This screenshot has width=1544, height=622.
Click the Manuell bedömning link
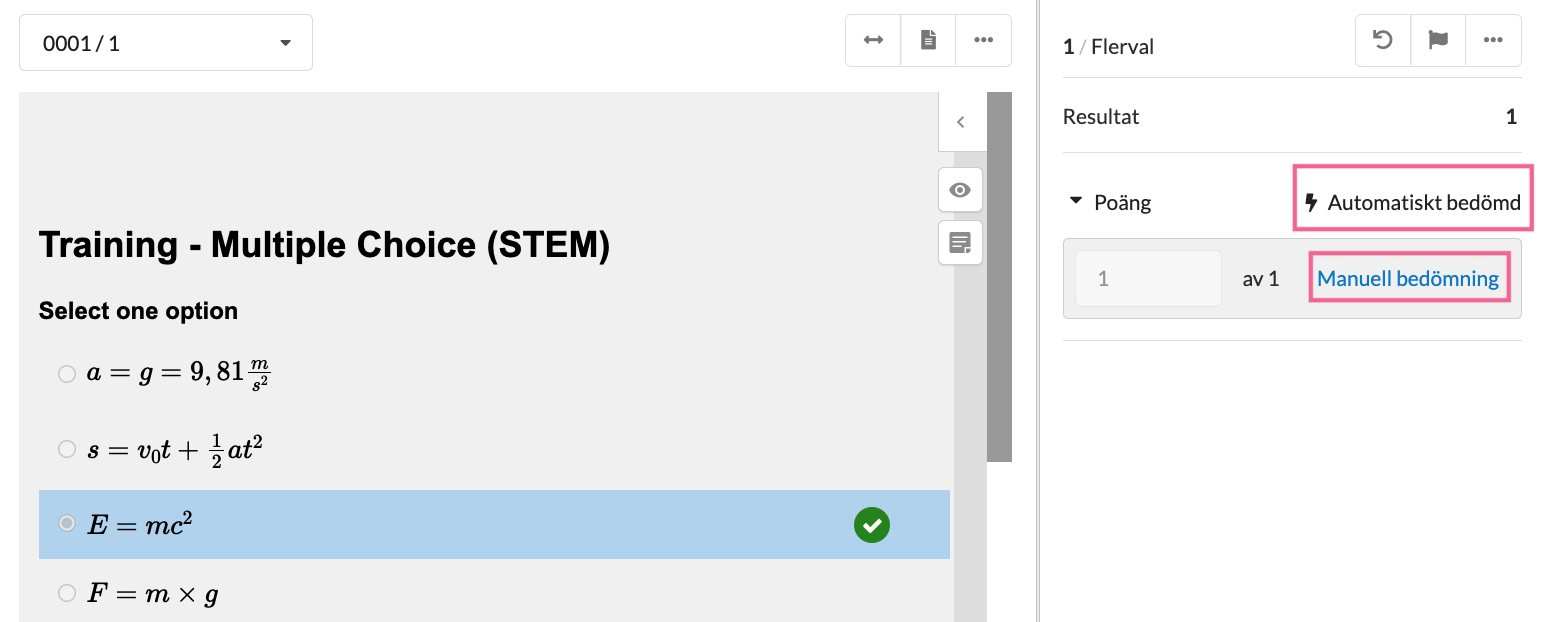(1408, 278)
